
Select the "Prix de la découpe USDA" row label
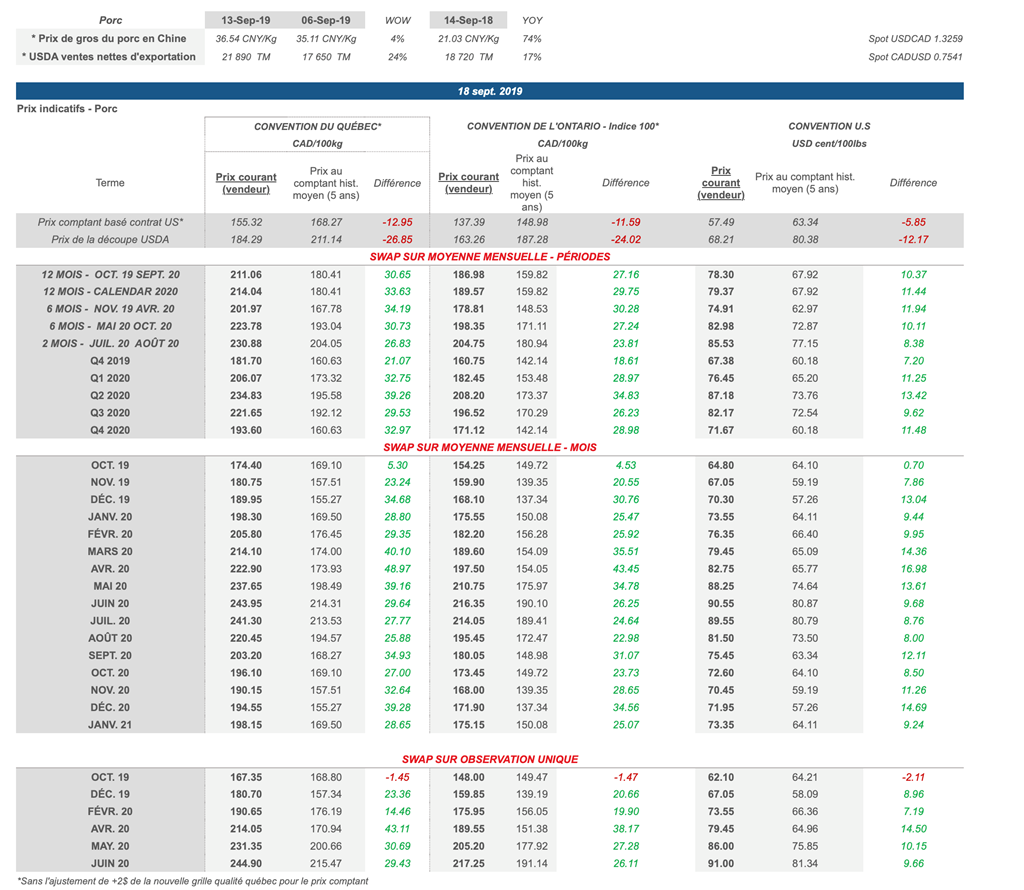(x=110, y=239)
